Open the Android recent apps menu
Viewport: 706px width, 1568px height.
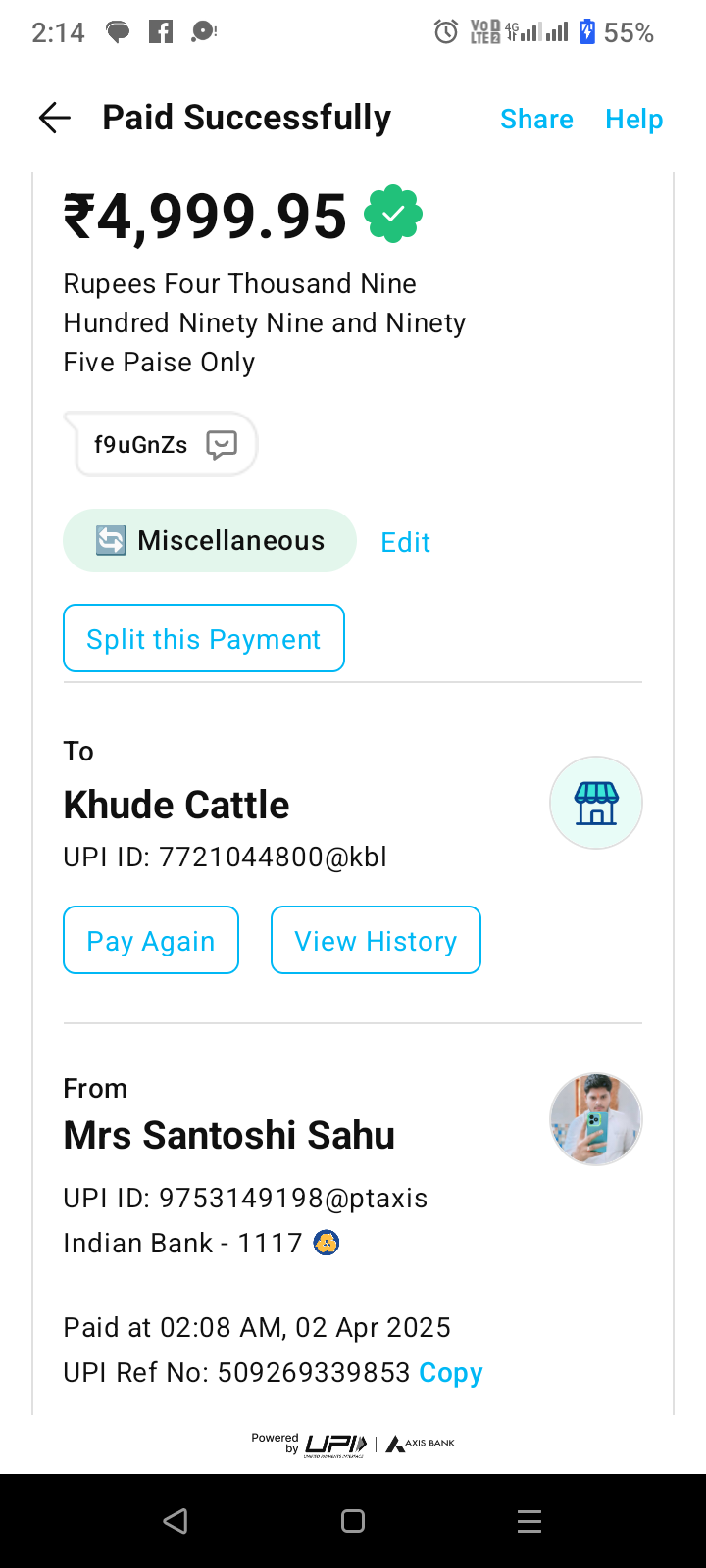(529, 1521)
